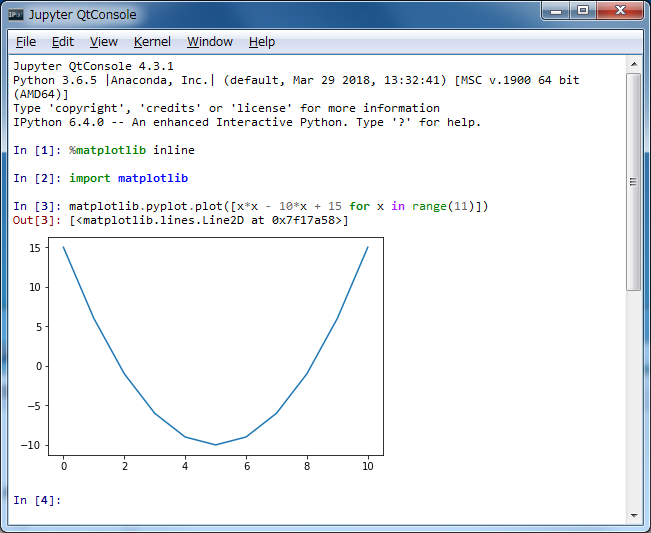Viewport: 651px width, 533px height.
Task: Open the File menu
Action: tap(26, 42)
